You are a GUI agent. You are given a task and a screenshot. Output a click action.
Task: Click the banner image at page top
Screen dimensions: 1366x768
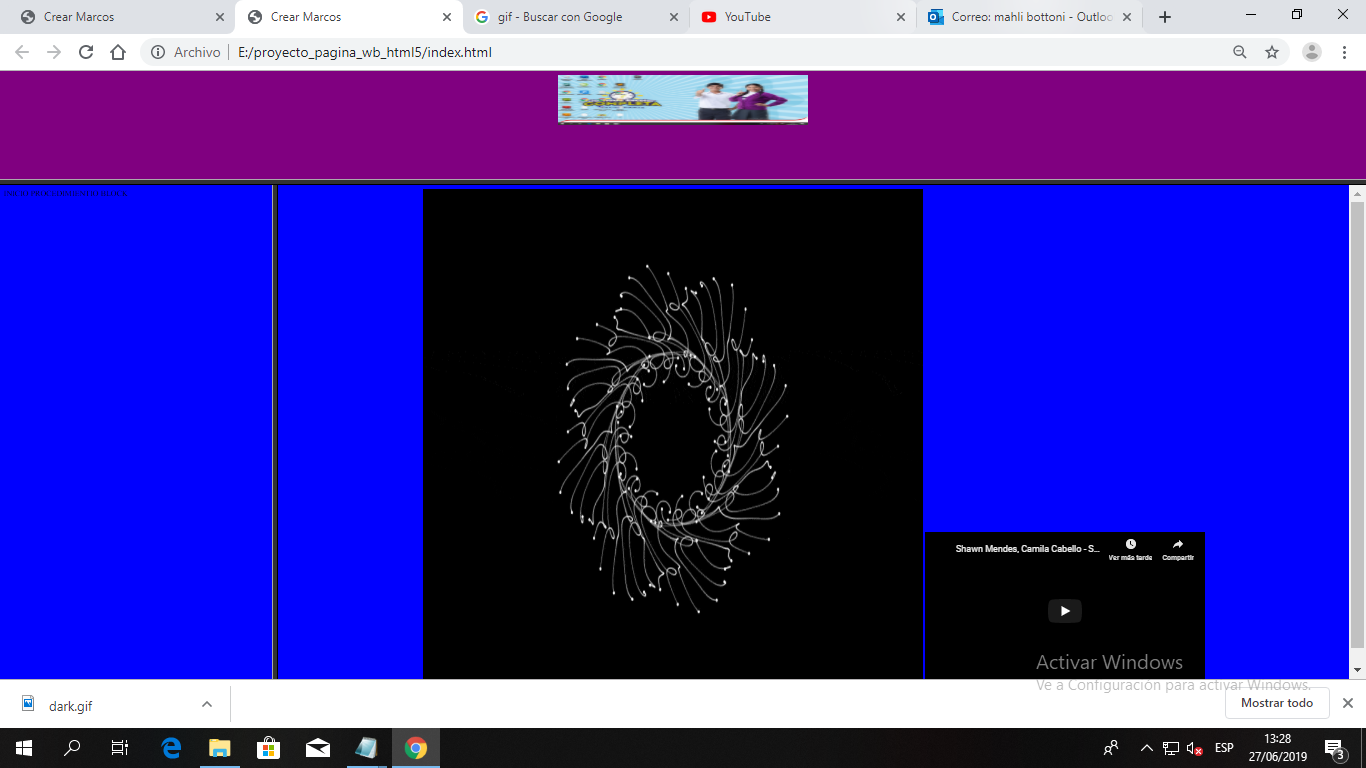[683, 99]
